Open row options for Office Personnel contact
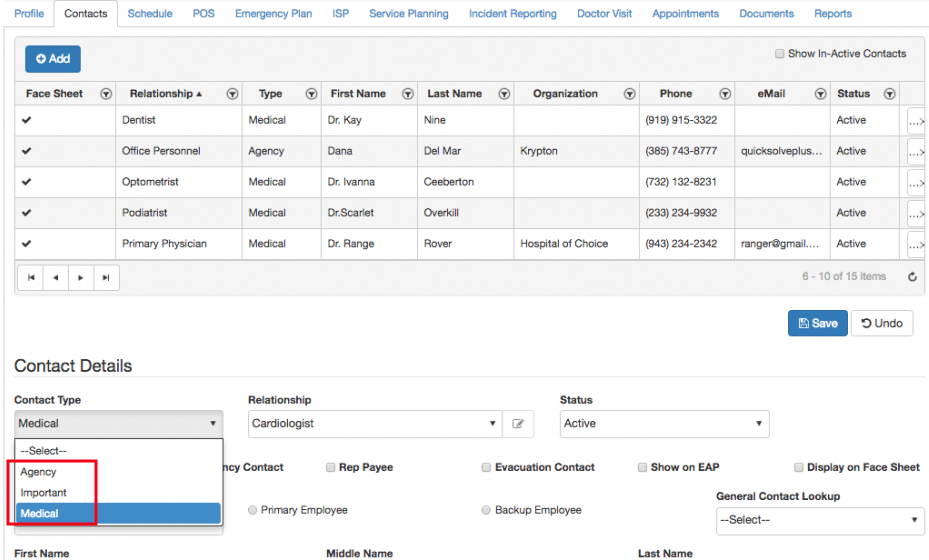This screenshot has height=560, width=929. point(916,152)
